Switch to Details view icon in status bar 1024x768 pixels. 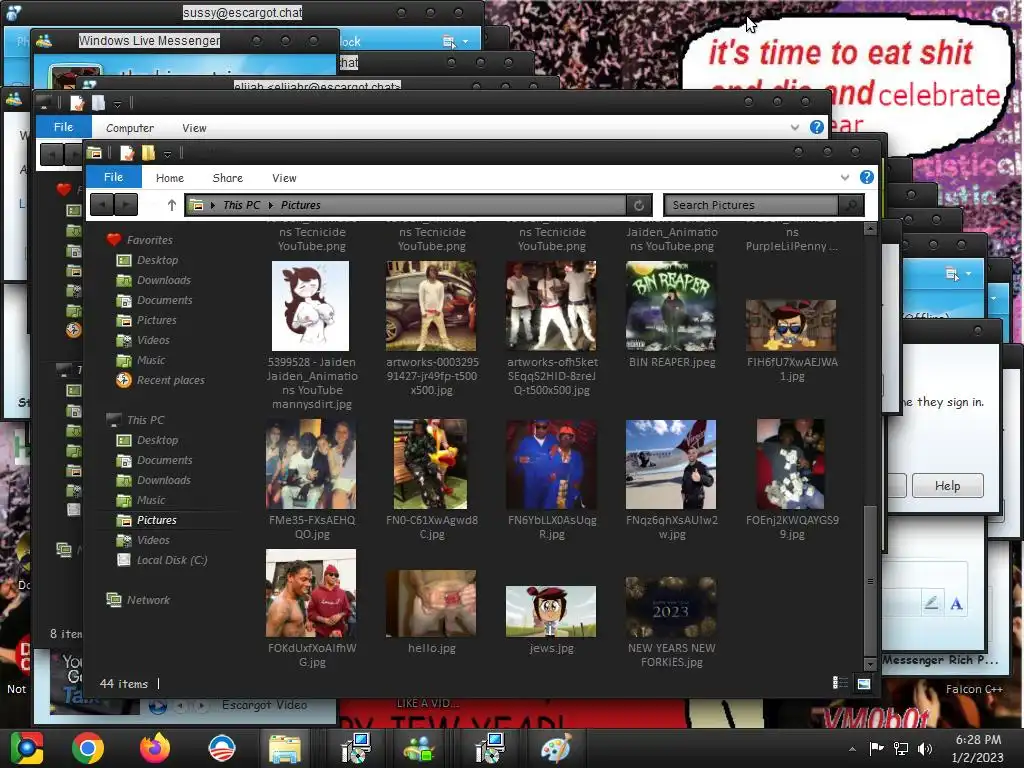[840, 683]
